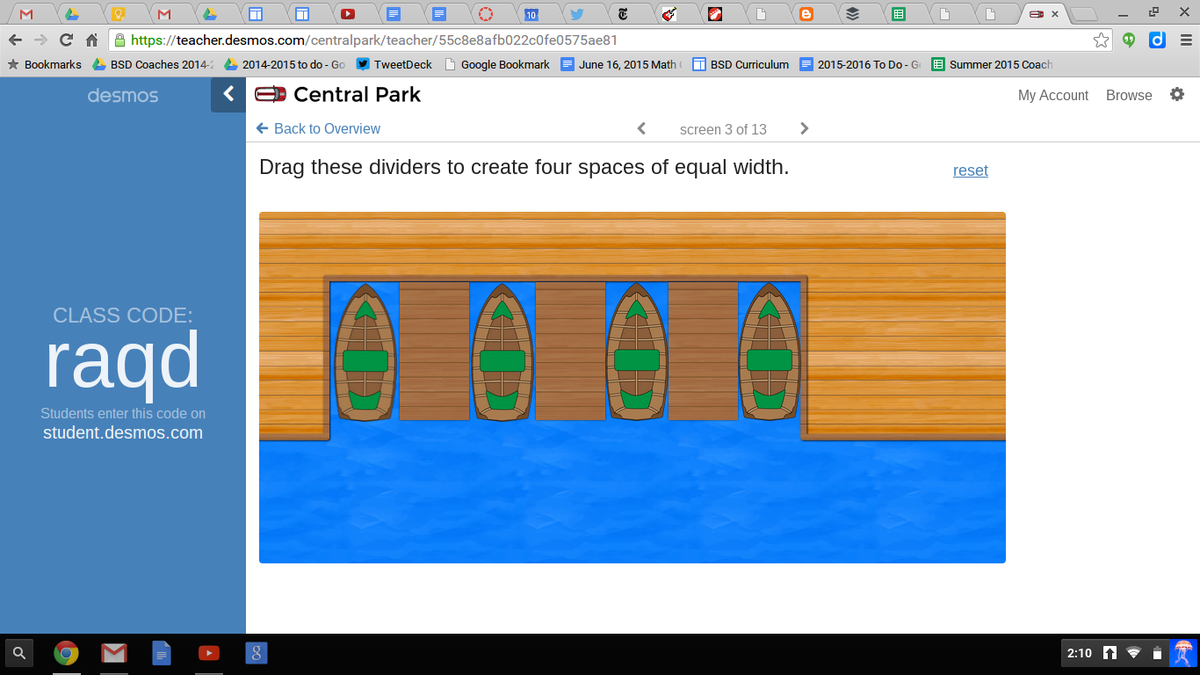The image size is (1200, 675).
Task: Click the leftmost rowboat
Action: pyautogui.click(x=365, y=350)
